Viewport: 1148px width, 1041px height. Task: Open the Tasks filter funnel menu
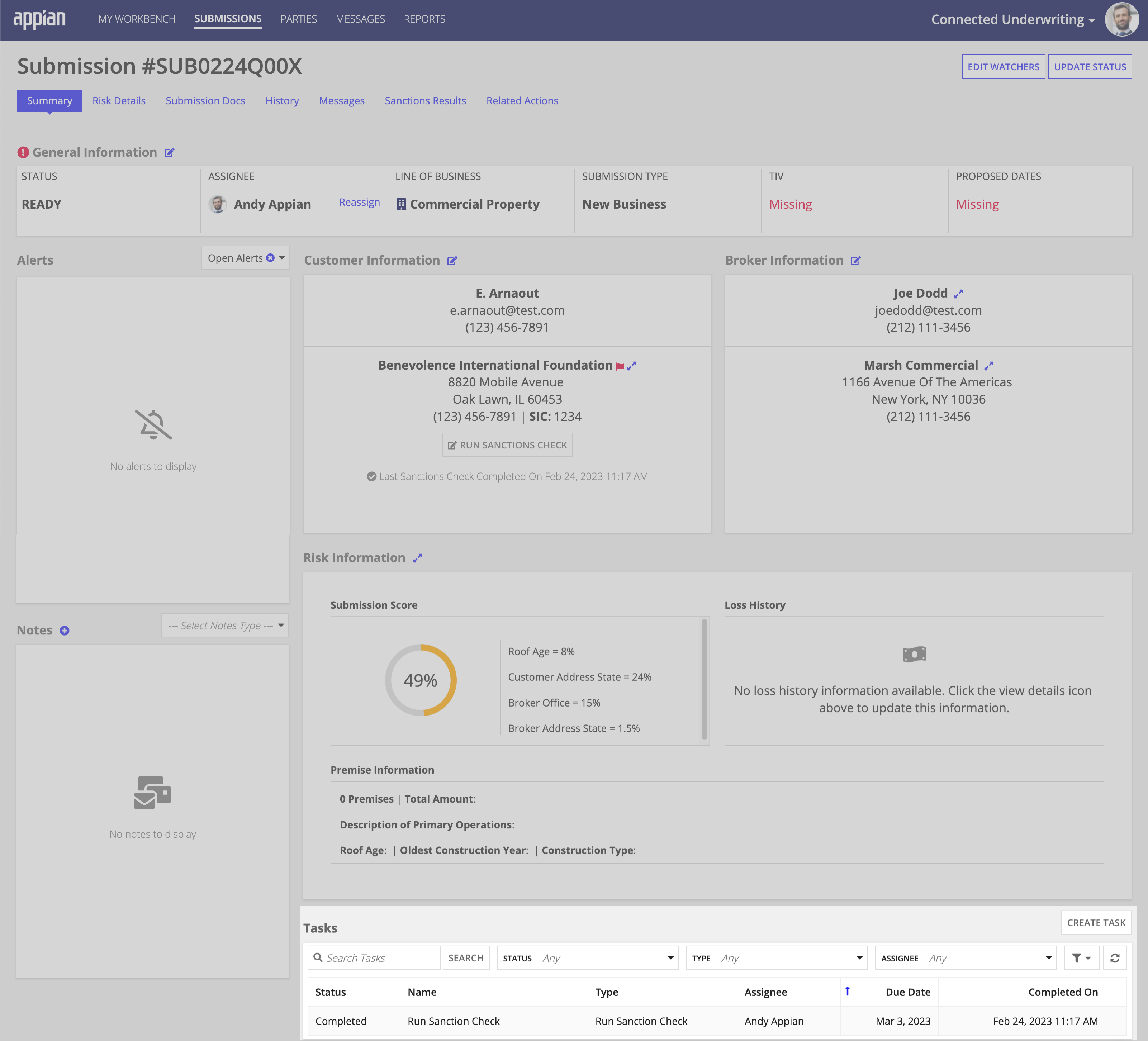point(1081,958)
